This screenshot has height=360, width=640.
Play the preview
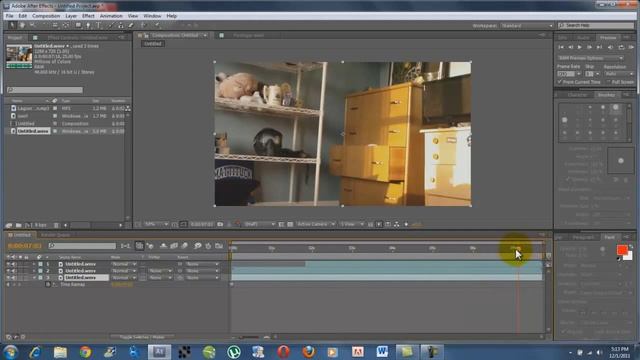pyautogui.click(x=580, y=47)
